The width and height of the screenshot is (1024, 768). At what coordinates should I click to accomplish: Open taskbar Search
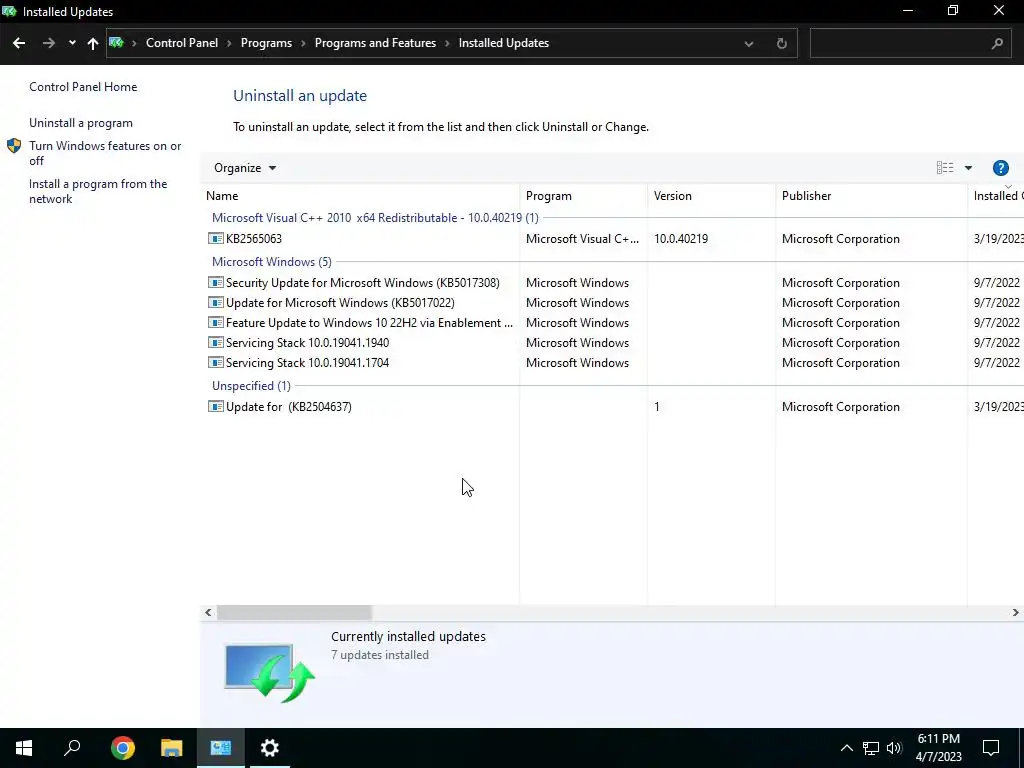coord(72,748)
